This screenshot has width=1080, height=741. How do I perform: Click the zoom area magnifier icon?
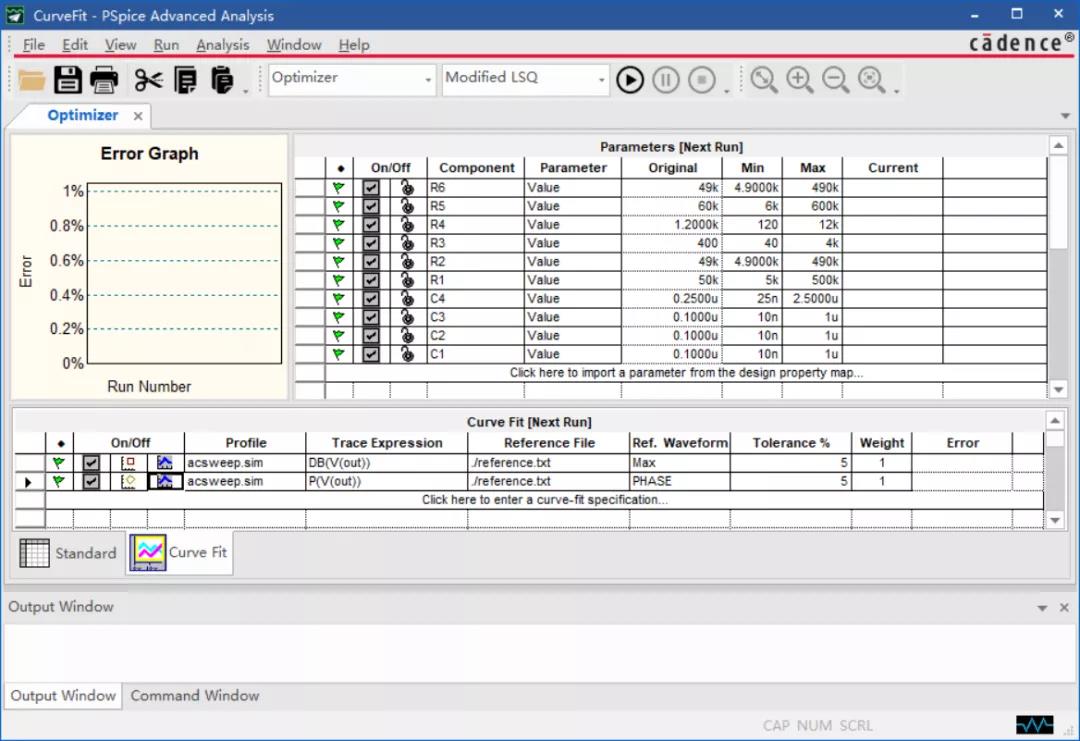coord(763,80)
